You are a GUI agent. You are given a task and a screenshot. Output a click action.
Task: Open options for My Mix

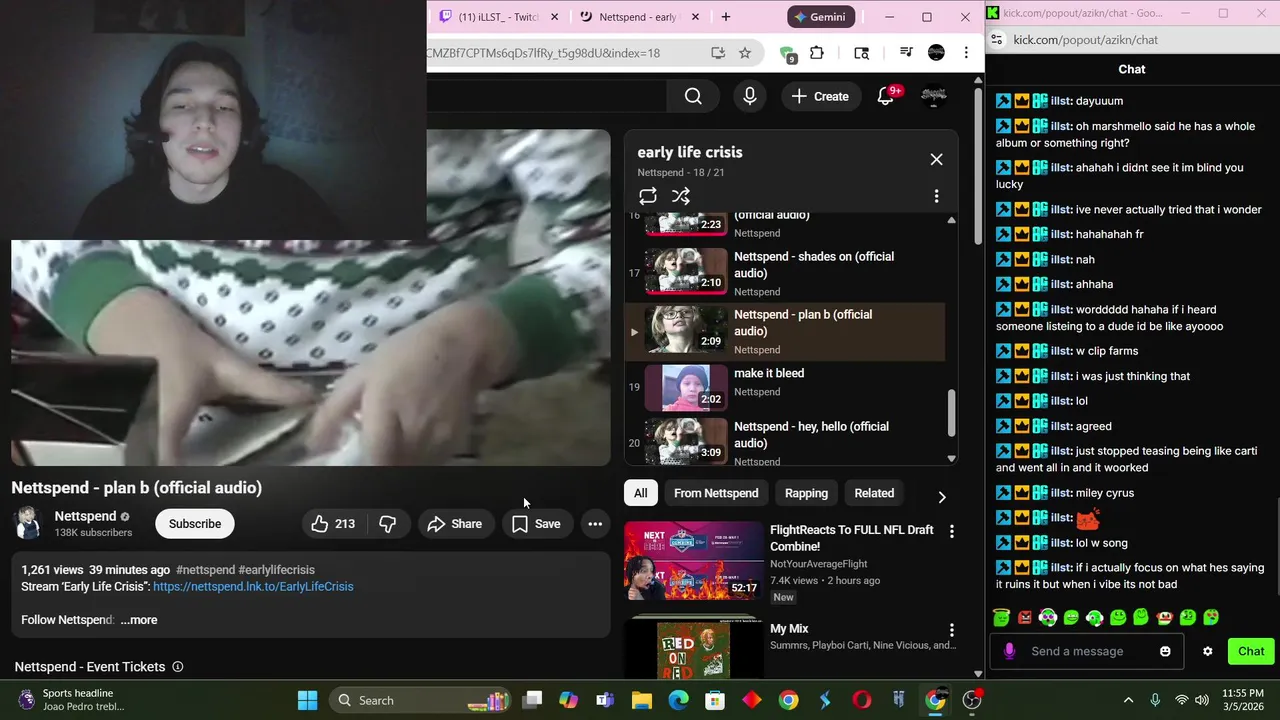[x=951, y=630]
